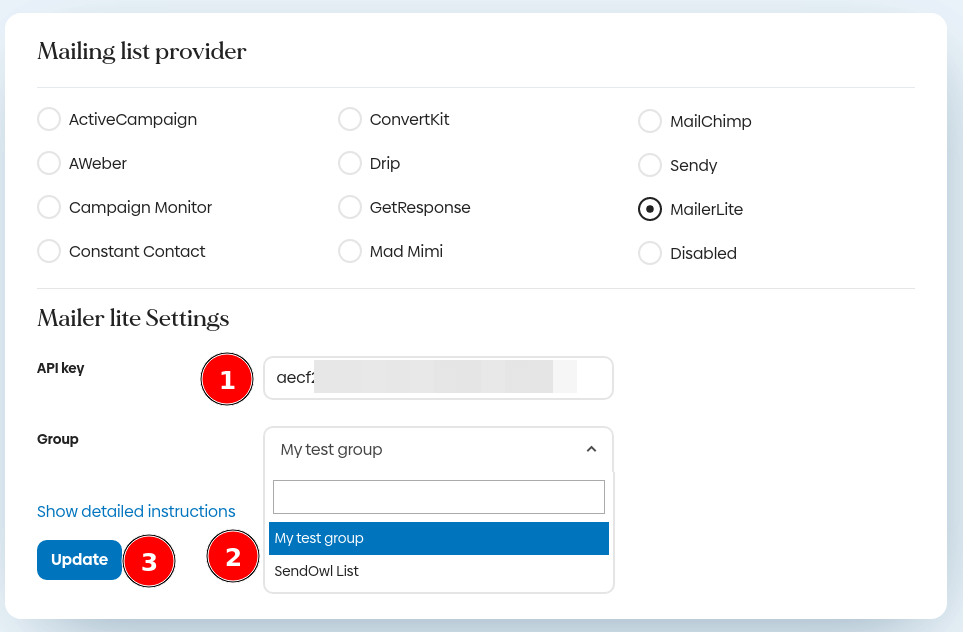Click the Group field label
963x632 pixels.
pos(58,439)
